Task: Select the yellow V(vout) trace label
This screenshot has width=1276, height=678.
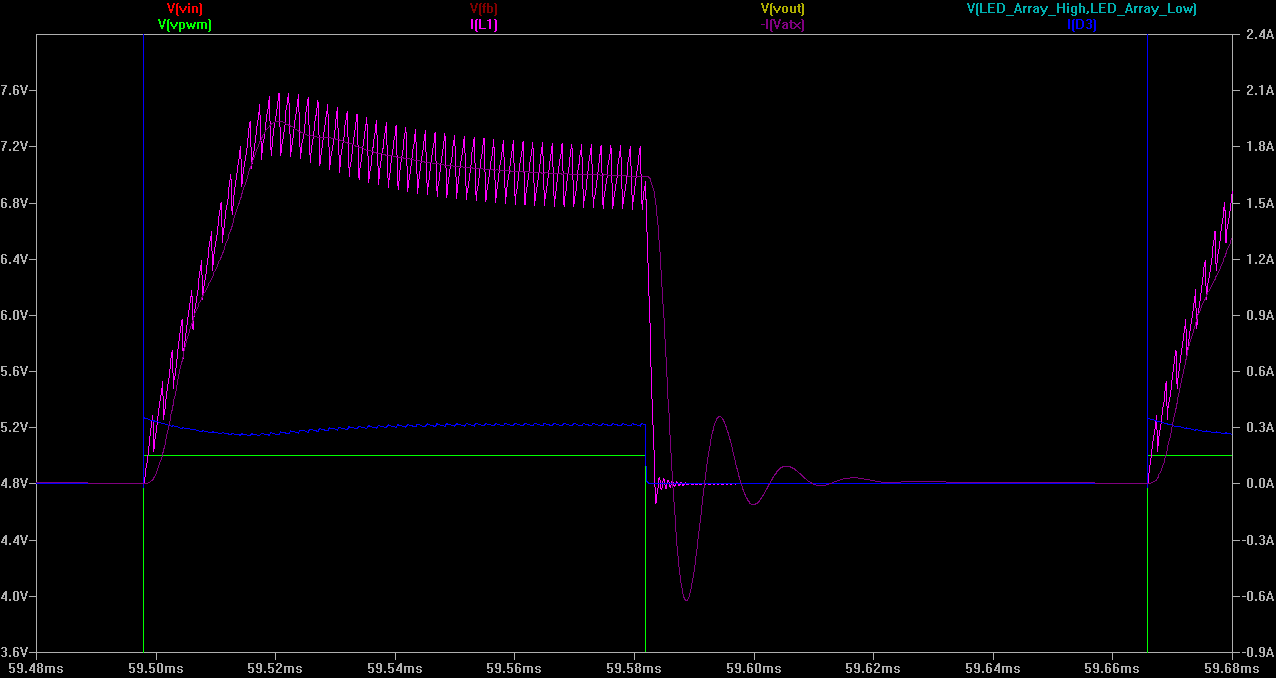Action: tap(783, 9)
